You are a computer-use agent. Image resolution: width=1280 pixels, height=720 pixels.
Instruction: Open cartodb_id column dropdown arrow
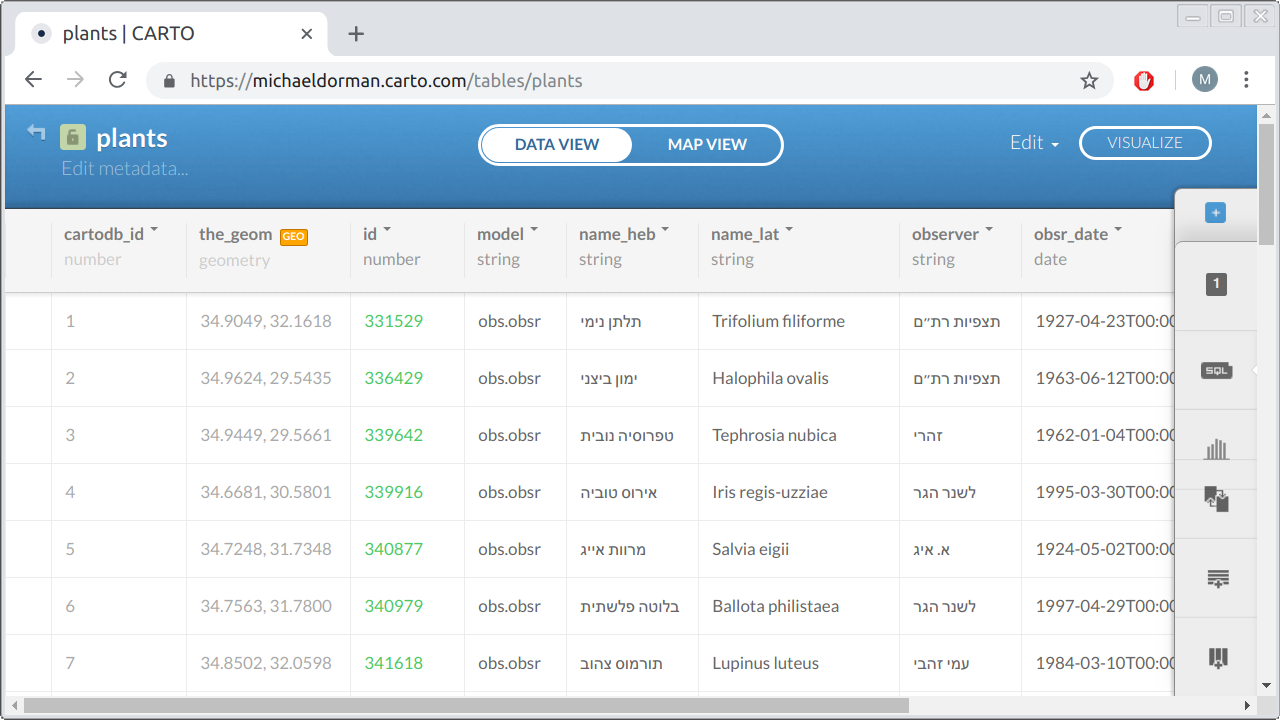154,231
